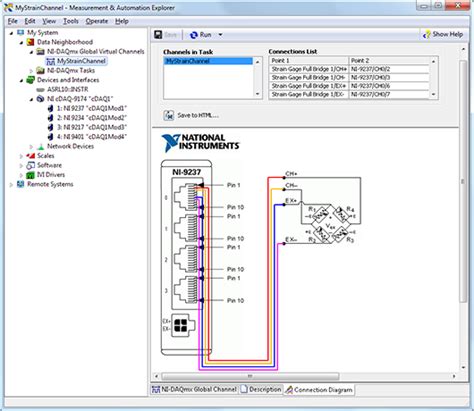The height and width of the screenshot is (411, 474).
Task: Open the File menu
Action: 13,21
